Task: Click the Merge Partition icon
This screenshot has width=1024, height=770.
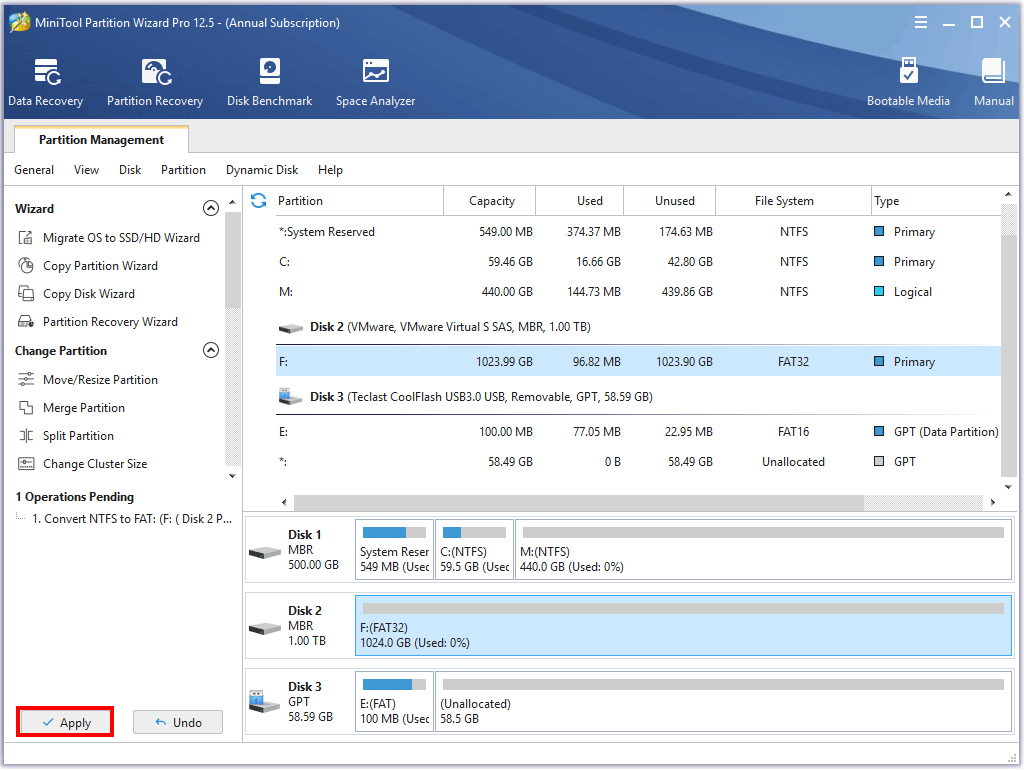Action: pos(25,408)
